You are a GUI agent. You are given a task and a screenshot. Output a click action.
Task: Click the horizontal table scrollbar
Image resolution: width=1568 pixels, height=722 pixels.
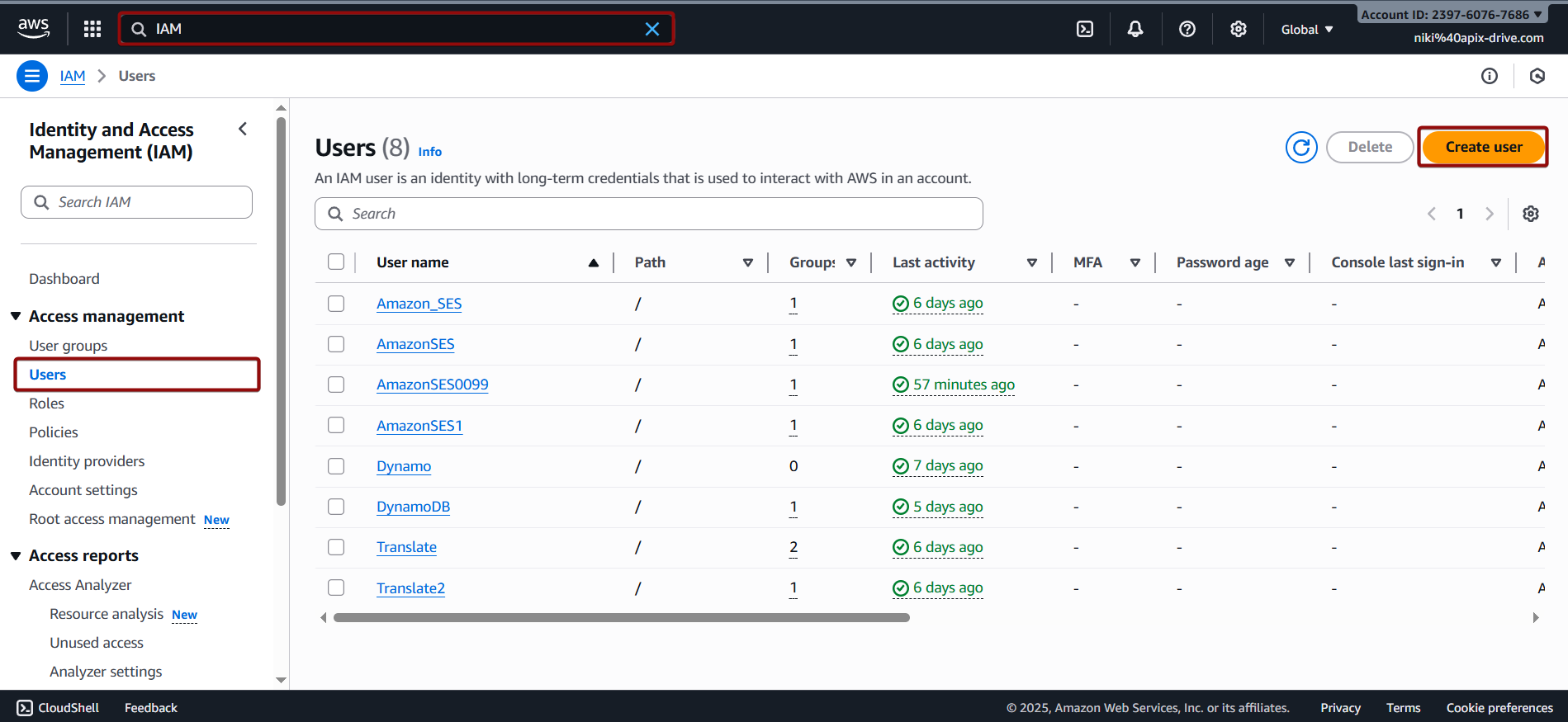click(621, 617)
